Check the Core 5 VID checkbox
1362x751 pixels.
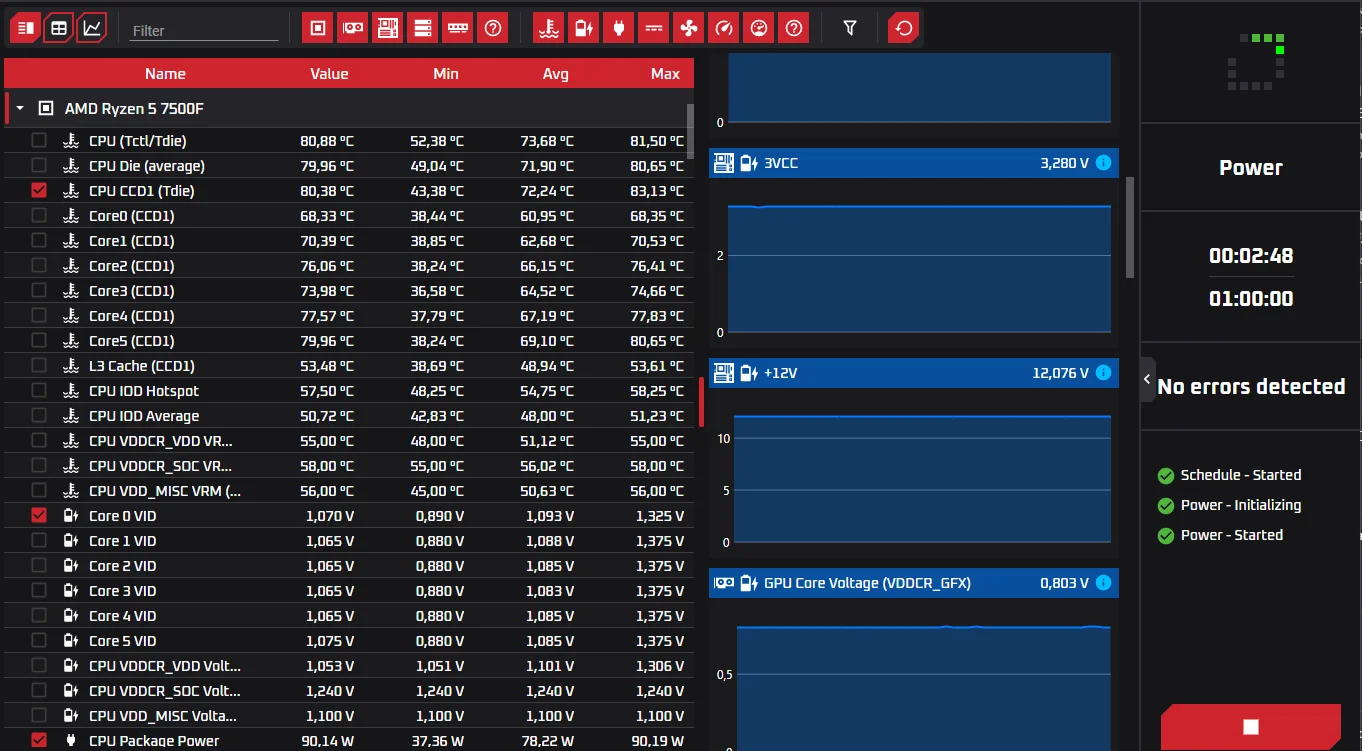(39, 641)
